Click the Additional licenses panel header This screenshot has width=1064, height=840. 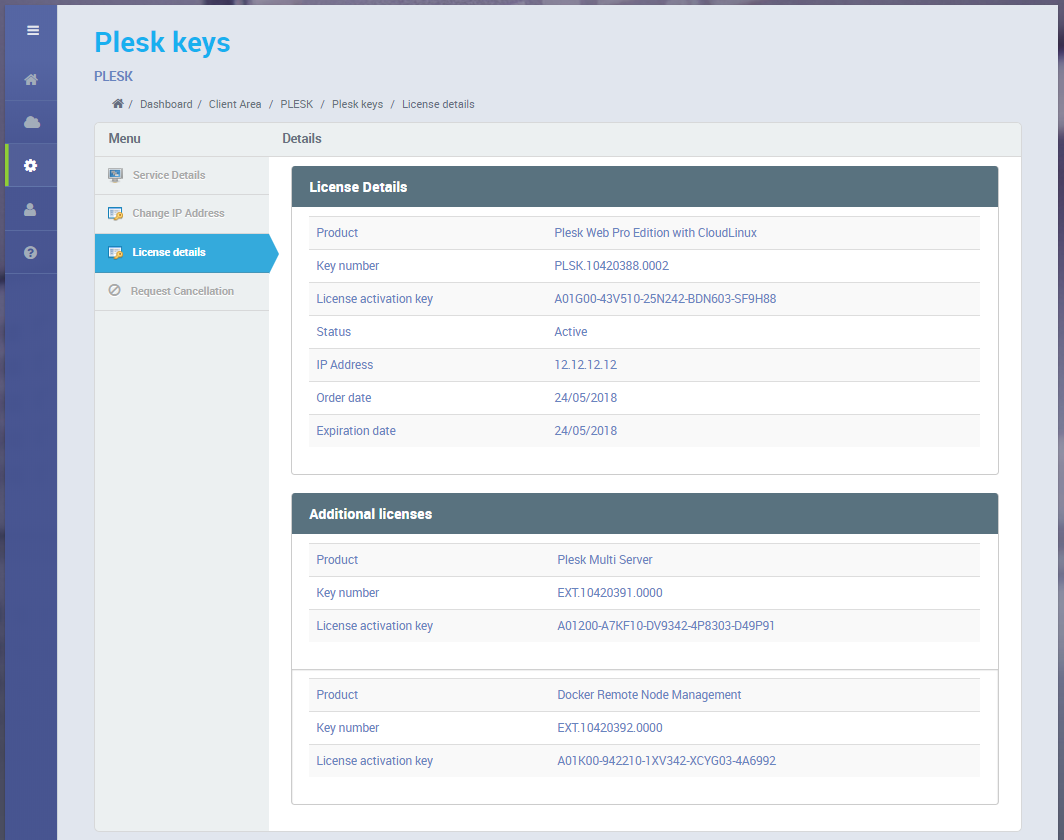[x=645, y=514]
